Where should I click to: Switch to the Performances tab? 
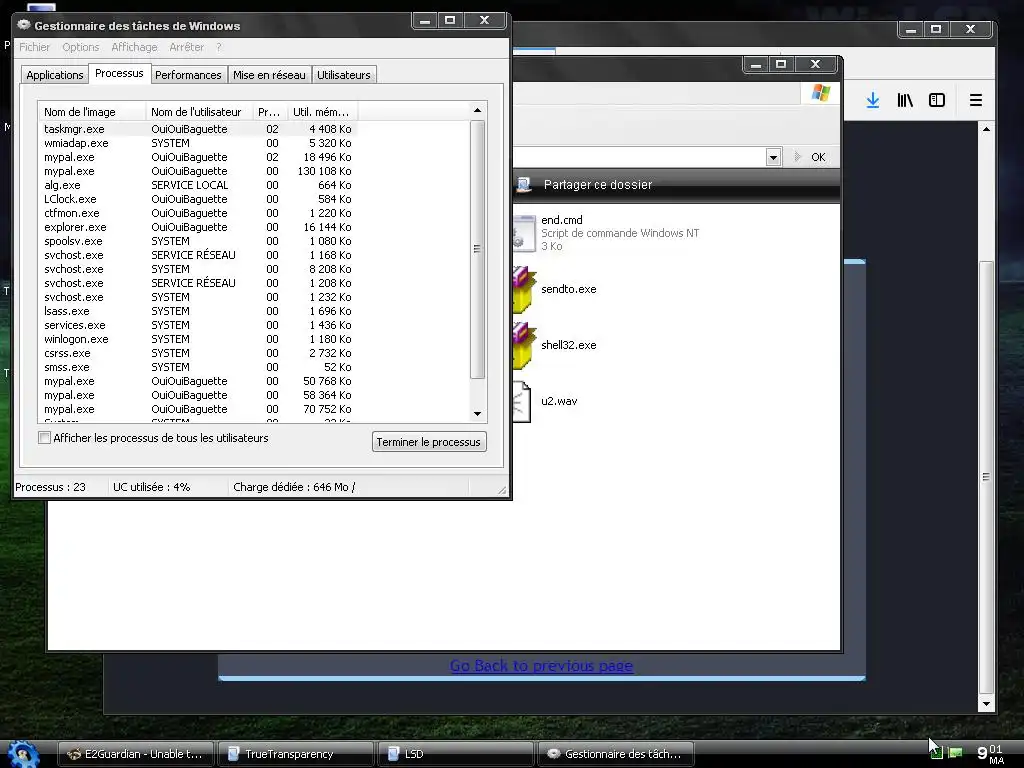(x=188, y=75)
